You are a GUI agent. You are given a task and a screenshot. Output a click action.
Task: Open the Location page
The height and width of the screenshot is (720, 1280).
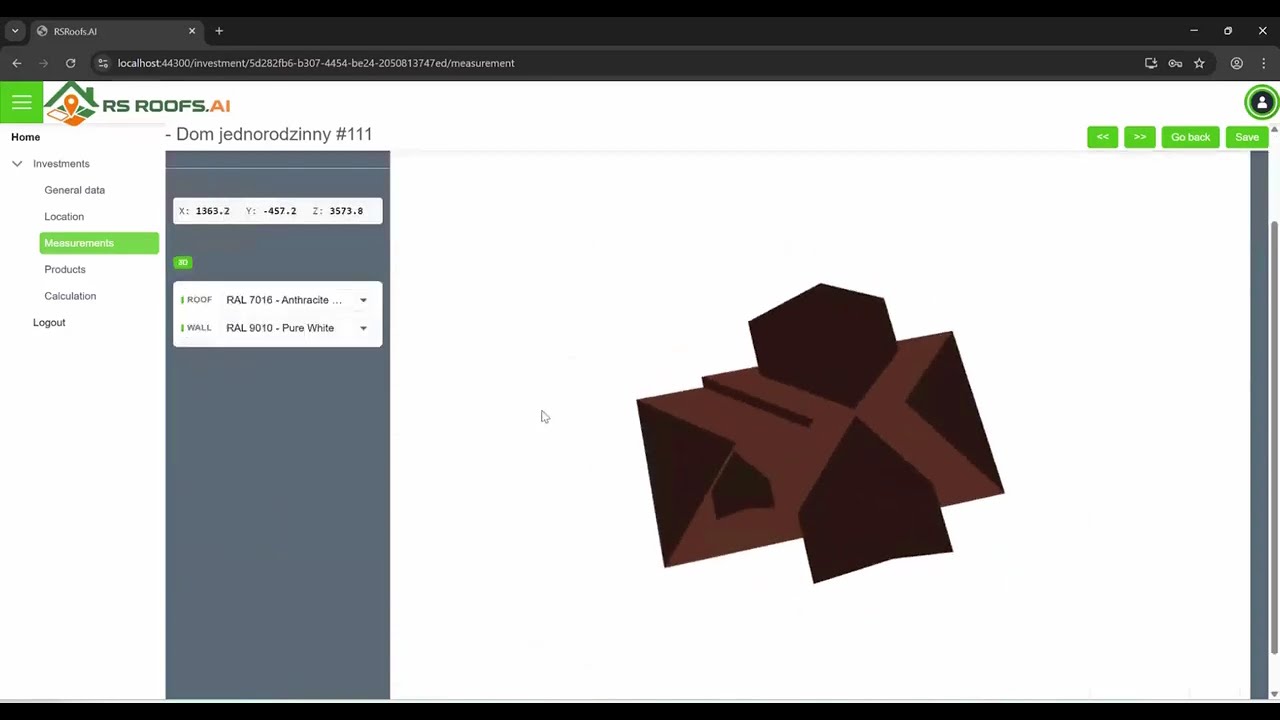coord(64,216)
